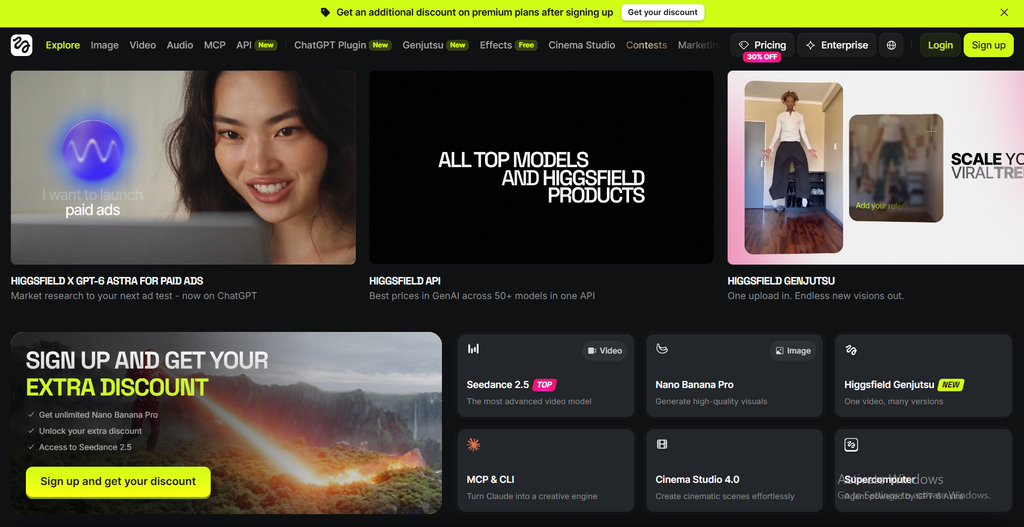Click the Login button
Image resolution: width=1024 pixels, height=527 pixels.
pos(940,45)
